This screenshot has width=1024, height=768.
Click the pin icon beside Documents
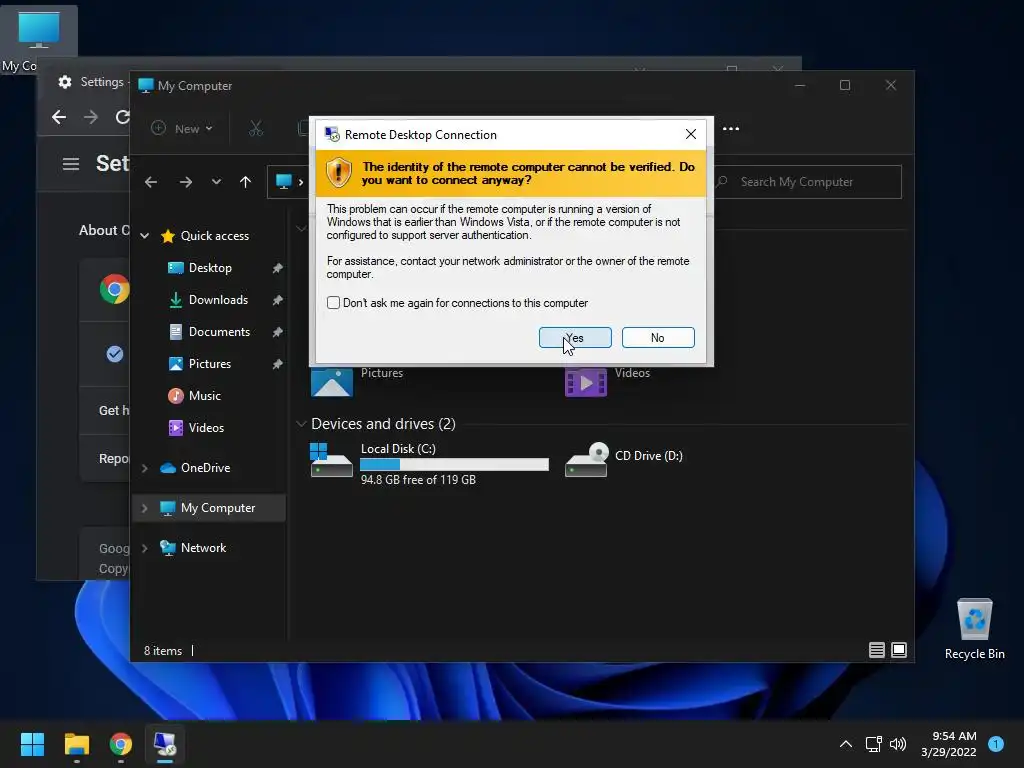tap(277, 332)
